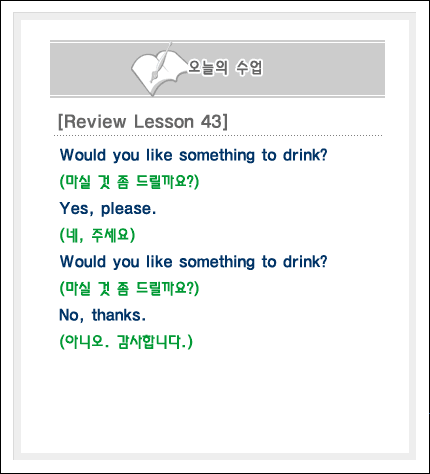The image size is (430, 474).
Task: Click the book and pen icon
Action: point(158,69)
